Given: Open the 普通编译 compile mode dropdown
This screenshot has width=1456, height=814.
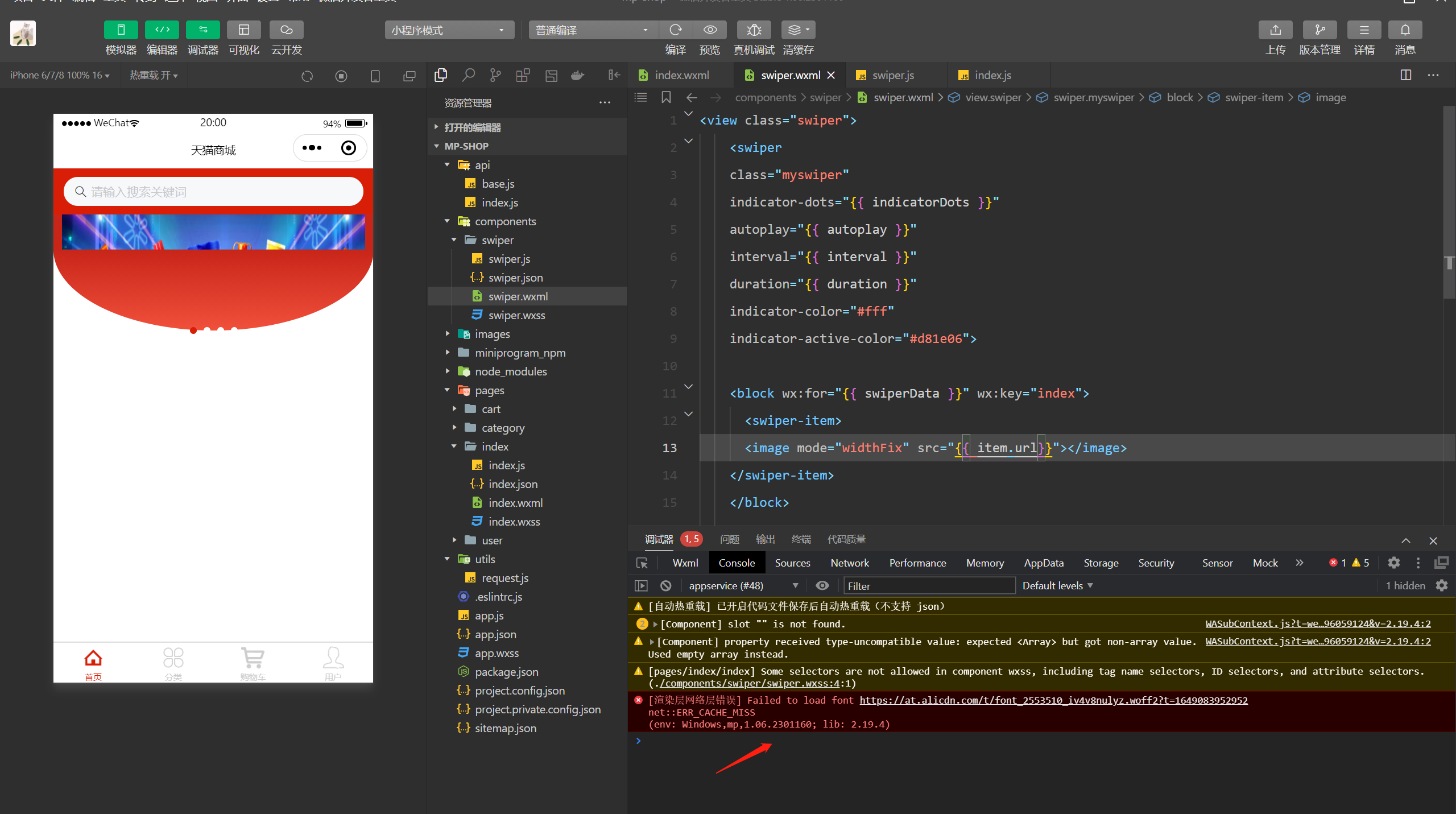Looking at the screenshot, I should pyautogui.click(x=593, y=30).
